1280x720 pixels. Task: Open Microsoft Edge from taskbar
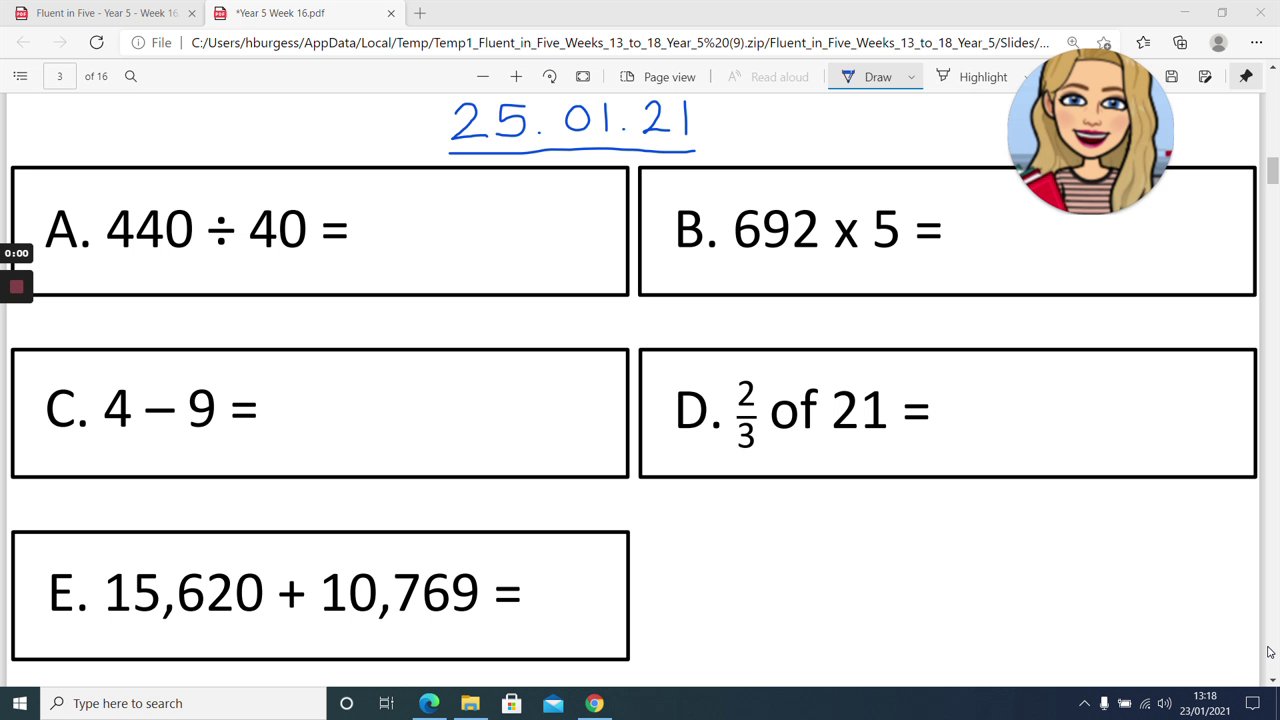pyautogui.click(x=429, y=704)
